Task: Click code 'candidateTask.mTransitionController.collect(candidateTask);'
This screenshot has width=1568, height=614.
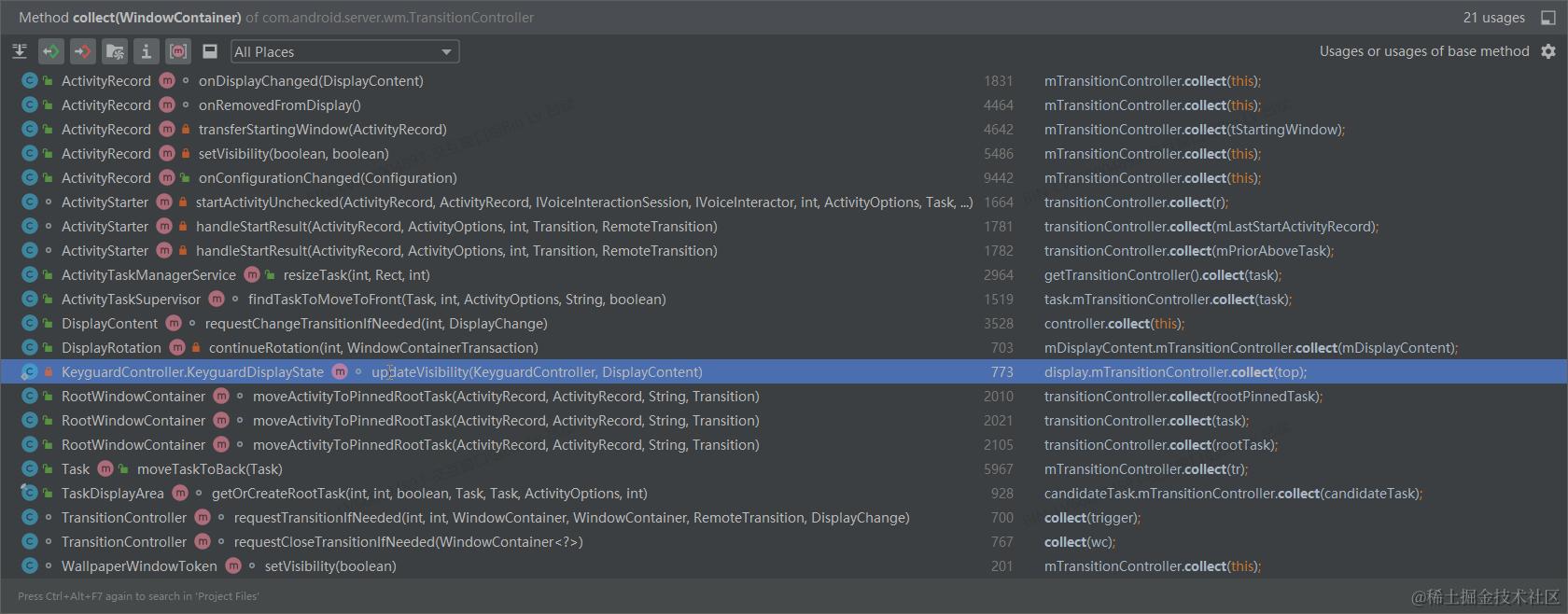Action: [x=1234, y=494]
